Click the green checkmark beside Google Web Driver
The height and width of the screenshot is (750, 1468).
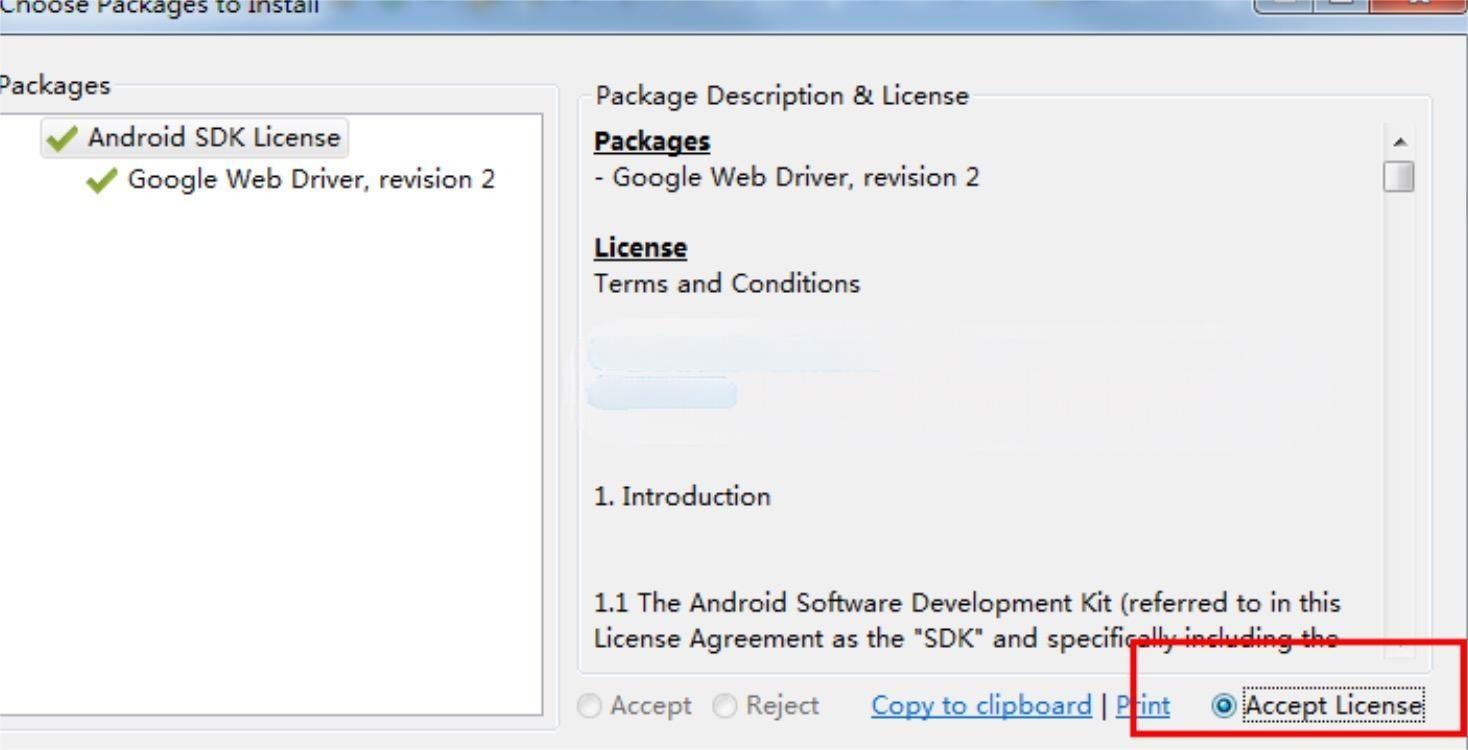click(x=101, y=180)
